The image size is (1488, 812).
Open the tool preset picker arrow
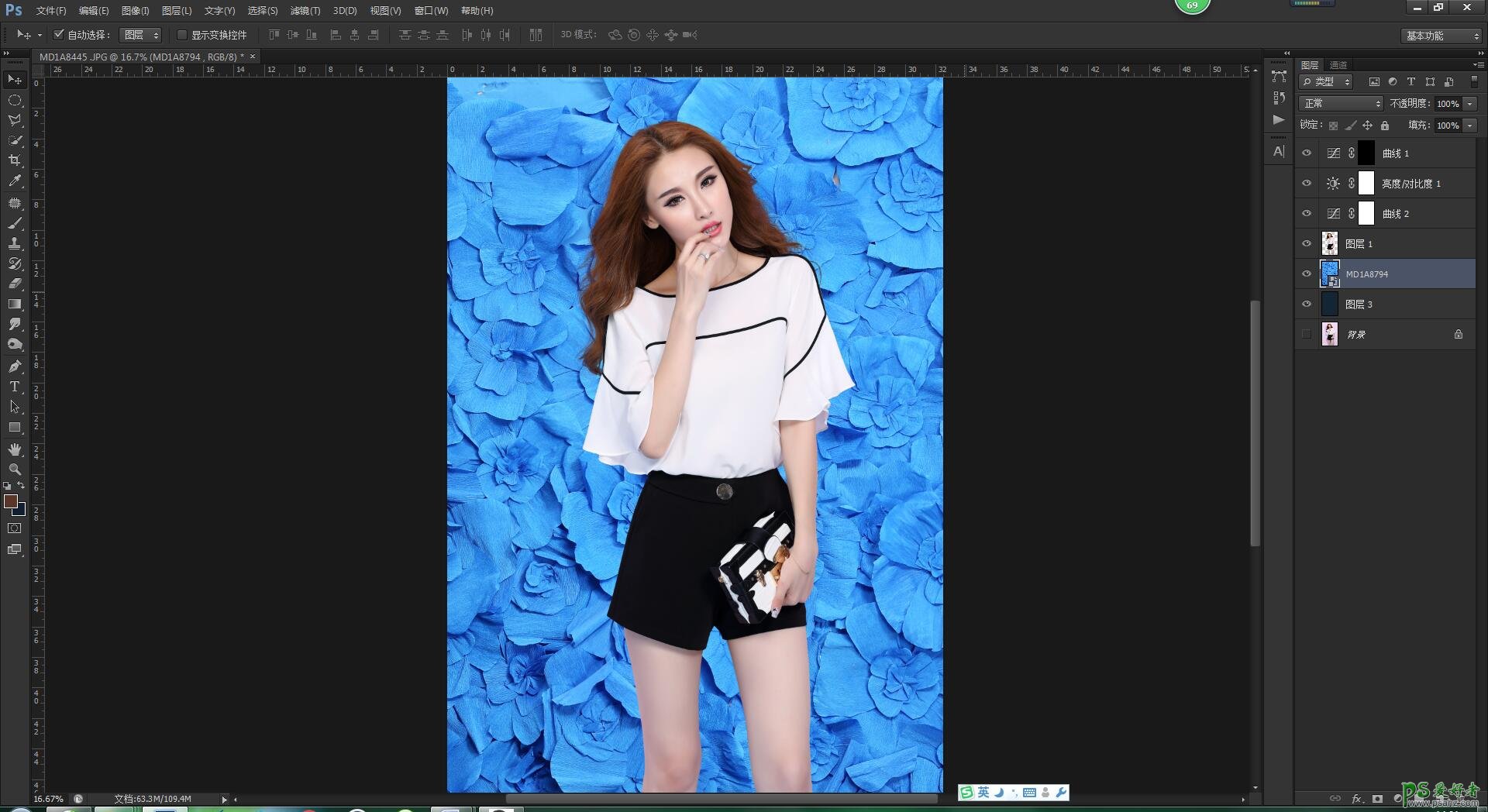(x=40, y=35)
